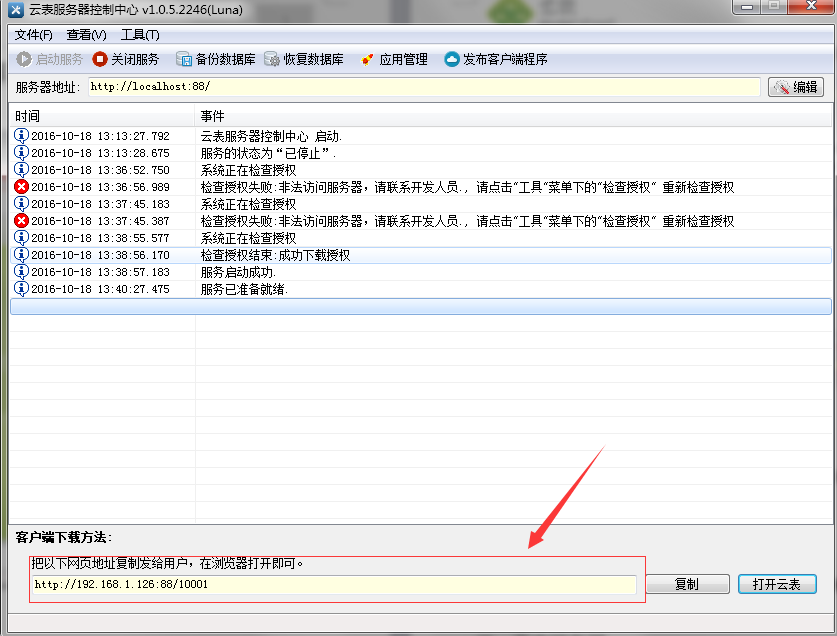Click info icon of 13:38:57.183 log row
The width and height of the screenshot is (837, 636).
tap(21, 272)
